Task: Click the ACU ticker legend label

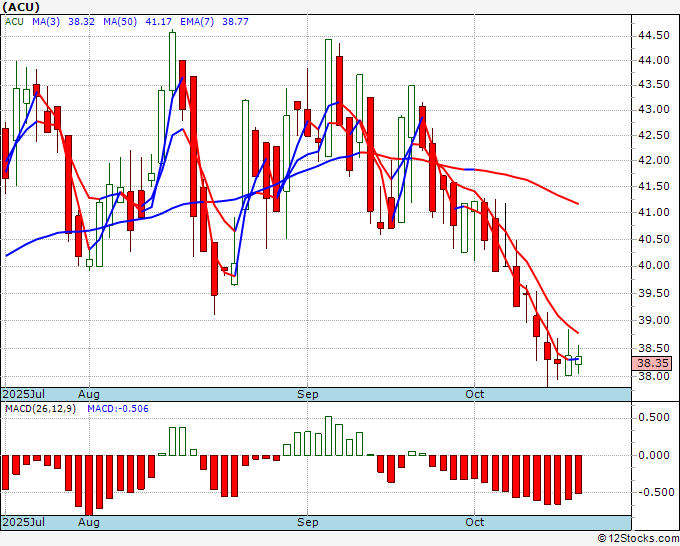Action: click(14, 21)
